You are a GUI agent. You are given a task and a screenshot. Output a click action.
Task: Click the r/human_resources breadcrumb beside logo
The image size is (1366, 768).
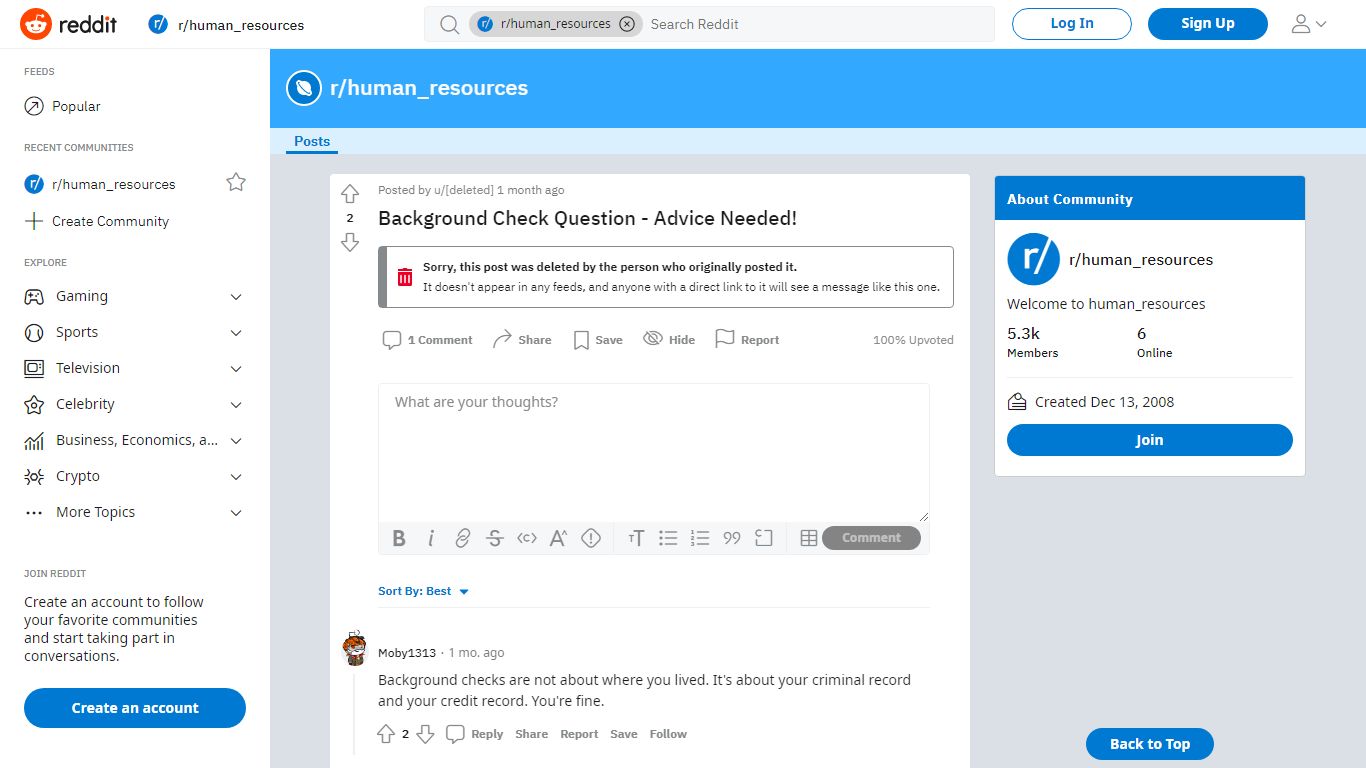[226, 25]
